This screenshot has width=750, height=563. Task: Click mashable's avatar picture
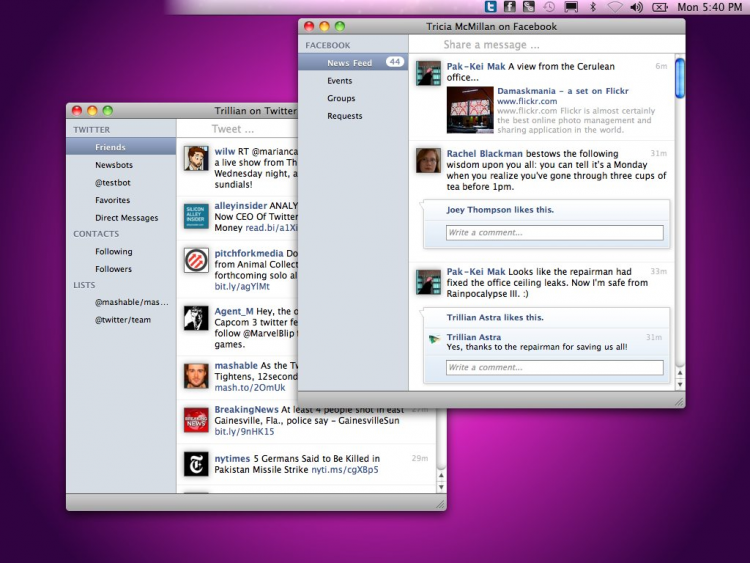click(x=196, y=376)
